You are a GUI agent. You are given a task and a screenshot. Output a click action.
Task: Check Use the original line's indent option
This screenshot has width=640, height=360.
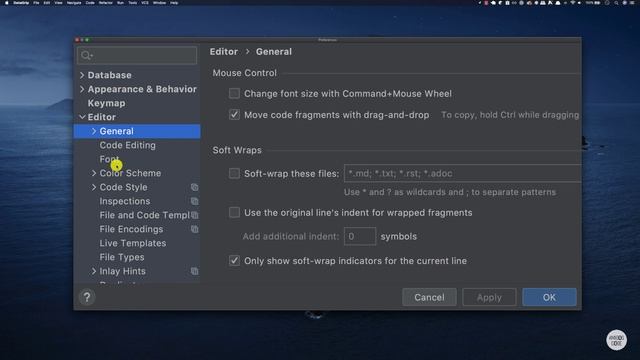(234, 212)
